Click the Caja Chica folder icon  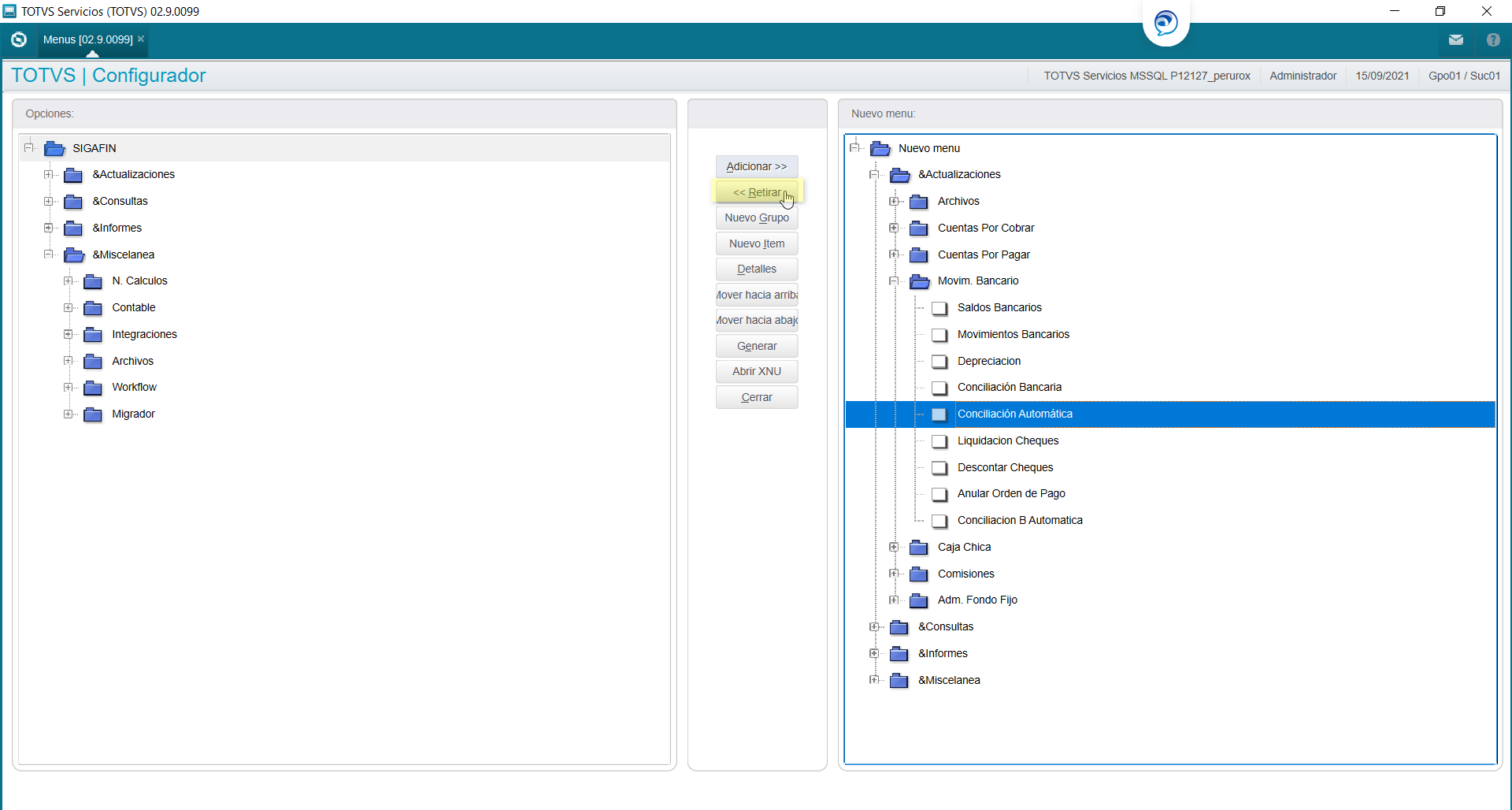pos(919,548)
